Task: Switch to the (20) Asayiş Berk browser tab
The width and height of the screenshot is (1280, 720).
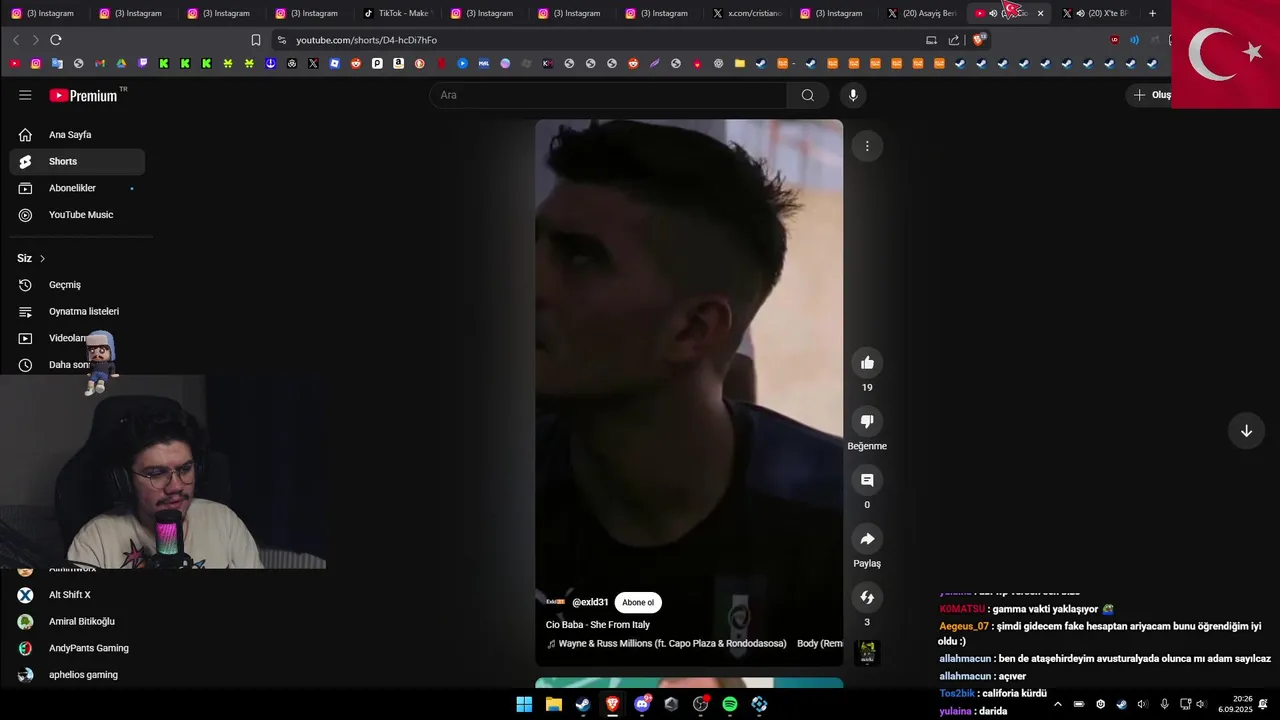Action: coord(921,13)
